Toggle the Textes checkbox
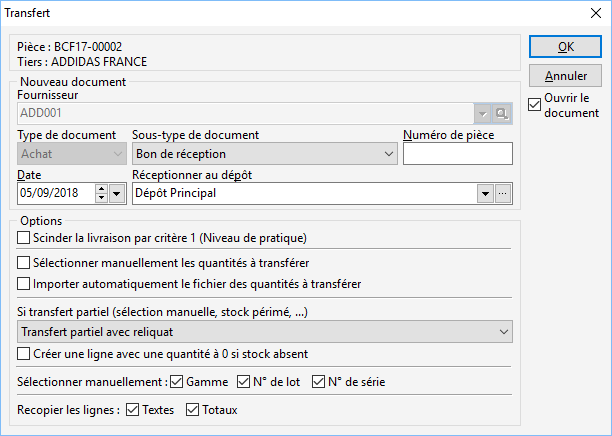The image size is (612, 436). pyautogui.click(x=133, y=410)
